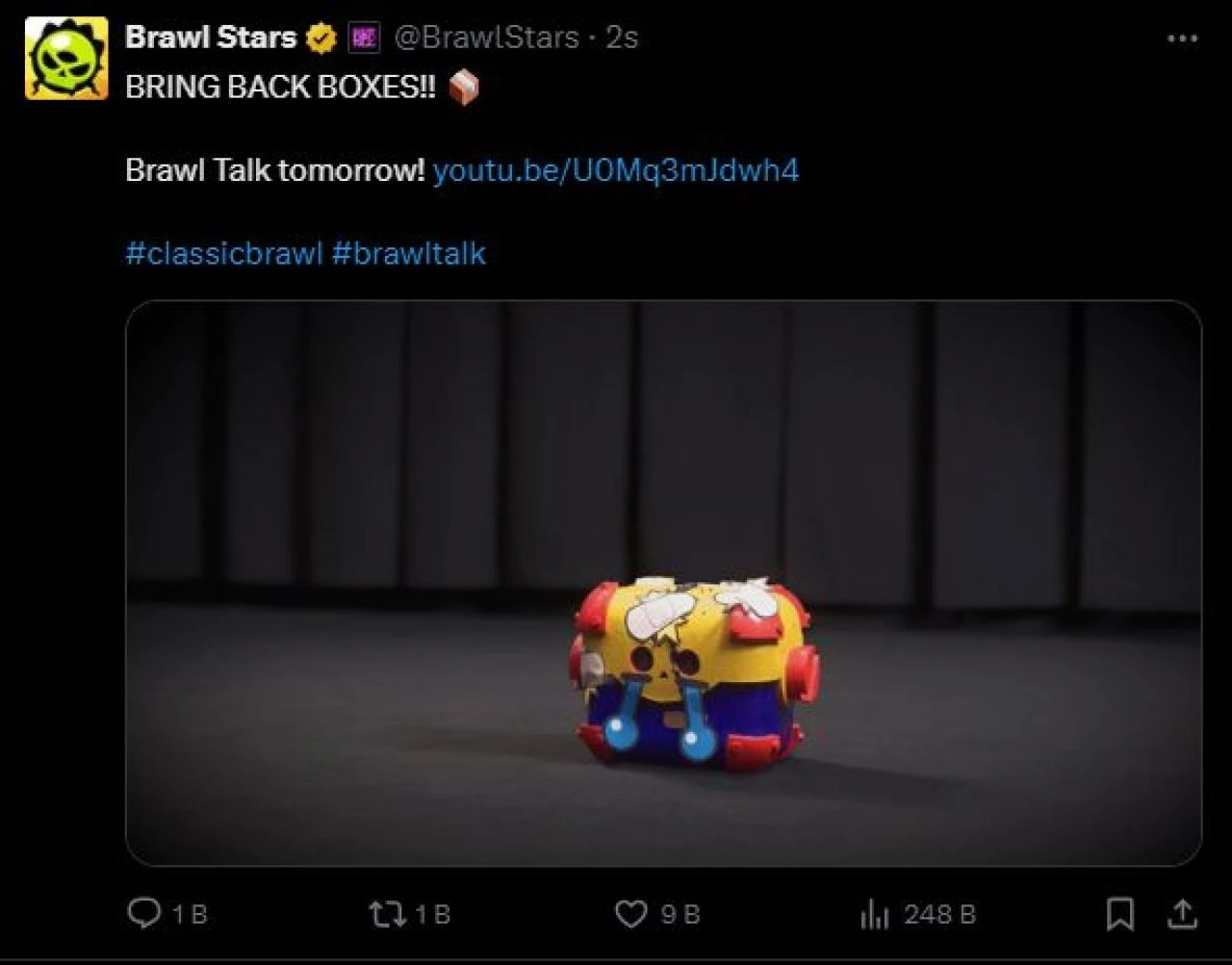Open the three-dot more options menu

[x=1181, y=38]
